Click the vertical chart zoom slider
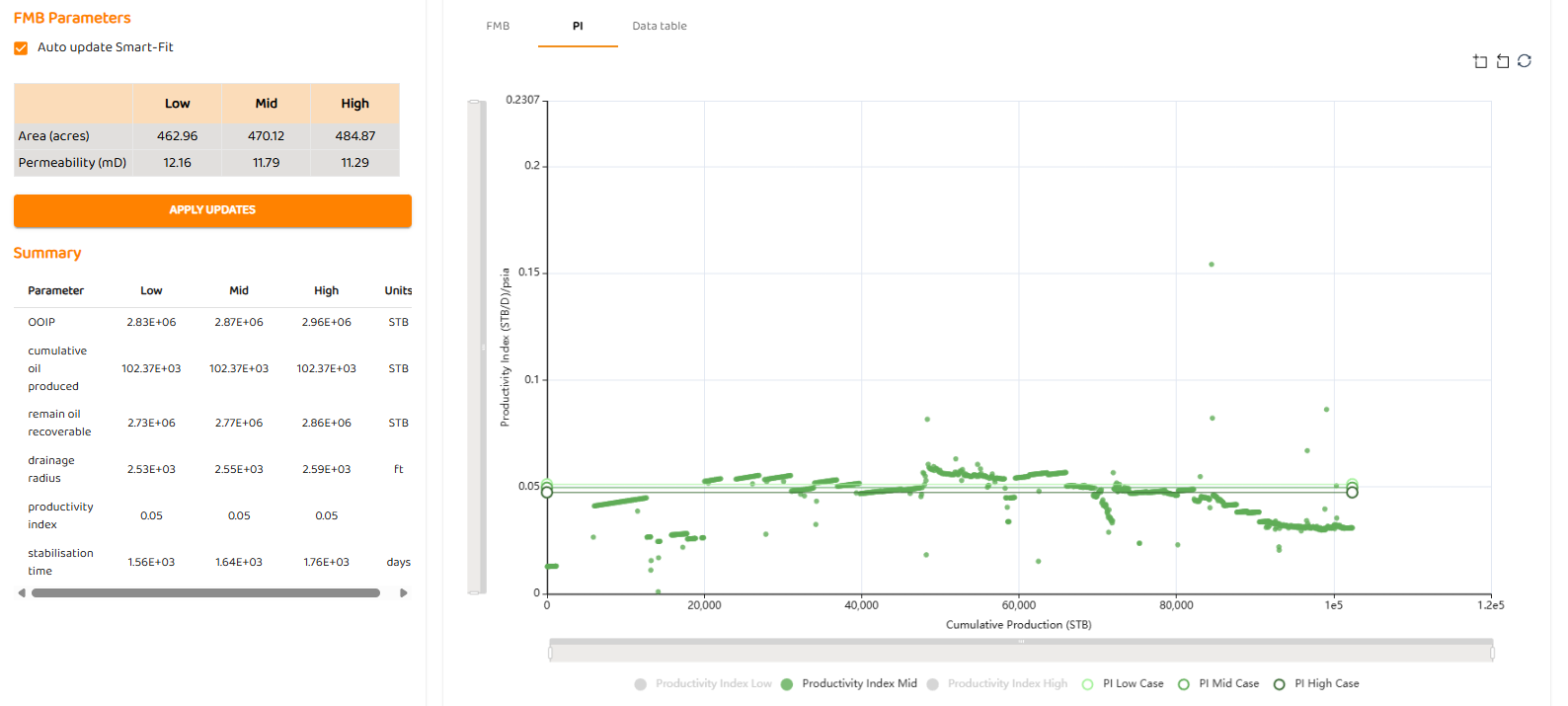 click(x=475, y=347)
